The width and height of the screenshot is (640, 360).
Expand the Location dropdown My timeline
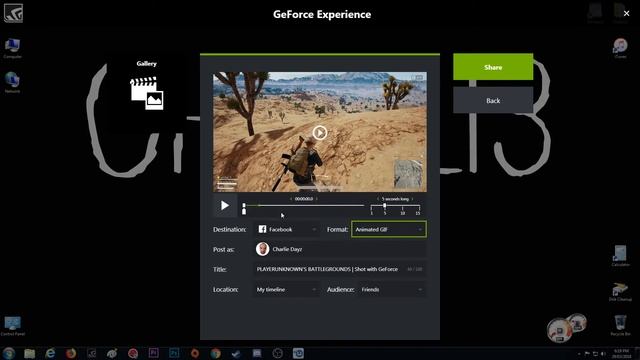[x=287, y=289]
